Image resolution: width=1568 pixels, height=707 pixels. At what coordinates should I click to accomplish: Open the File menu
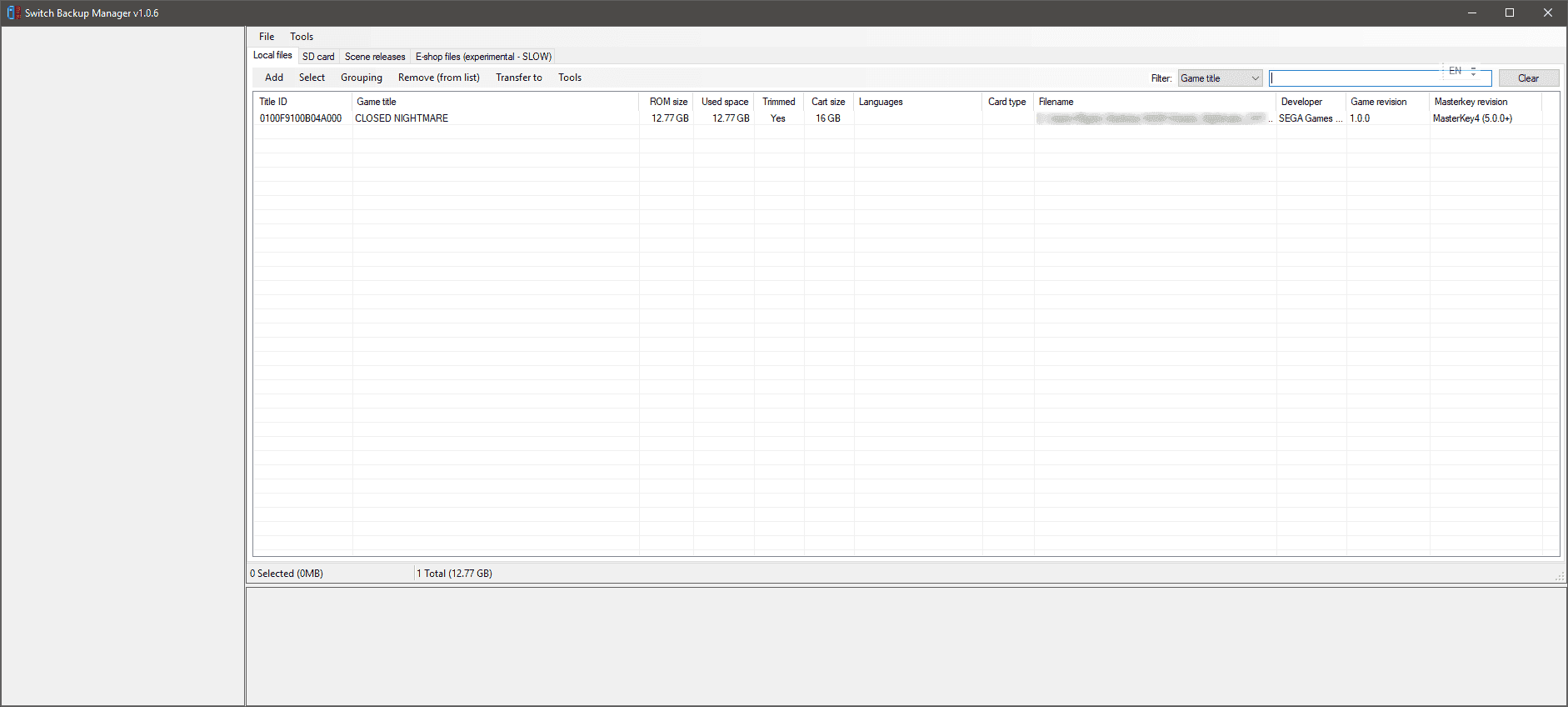267,37
